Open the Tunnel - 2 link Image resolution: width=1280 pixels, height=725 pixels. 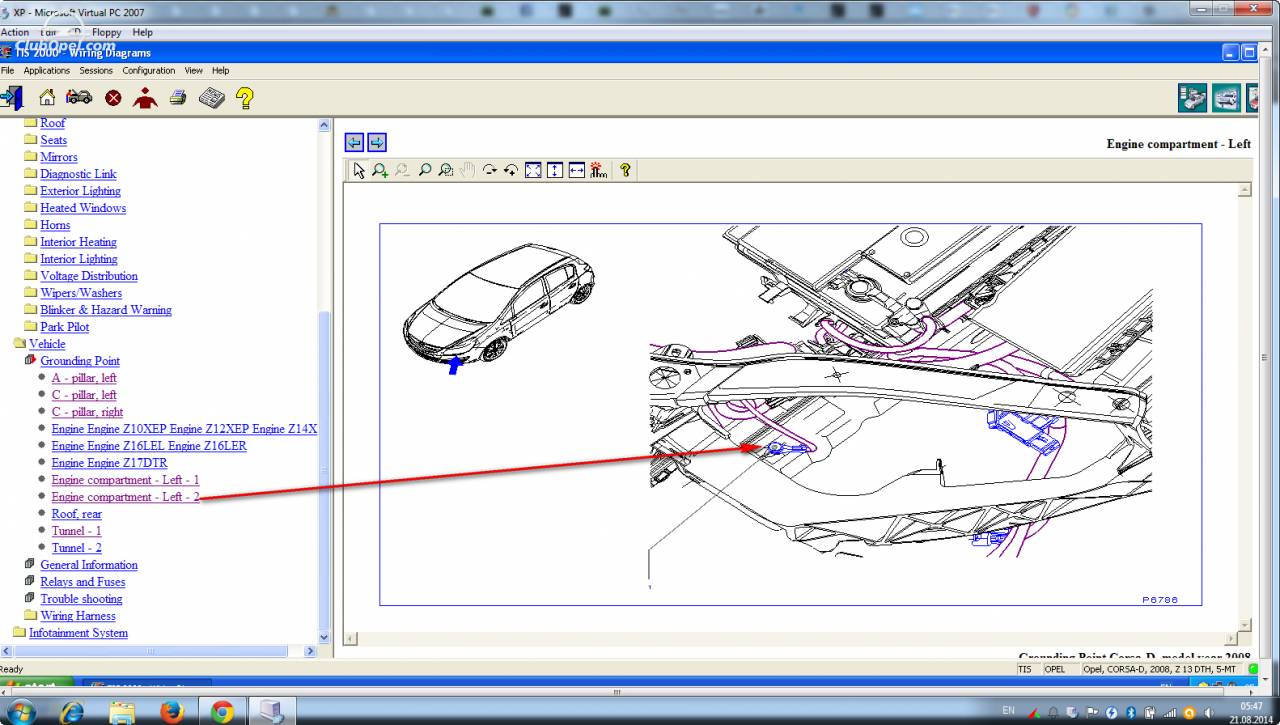(x=76, y=548)
